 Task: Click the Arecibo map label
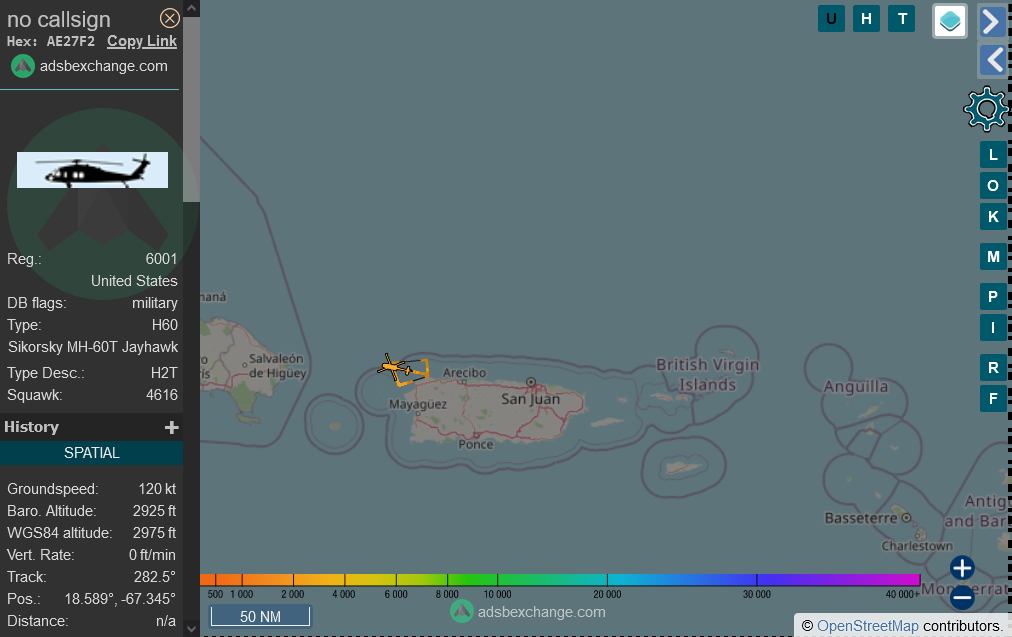[x=464, y=372]
